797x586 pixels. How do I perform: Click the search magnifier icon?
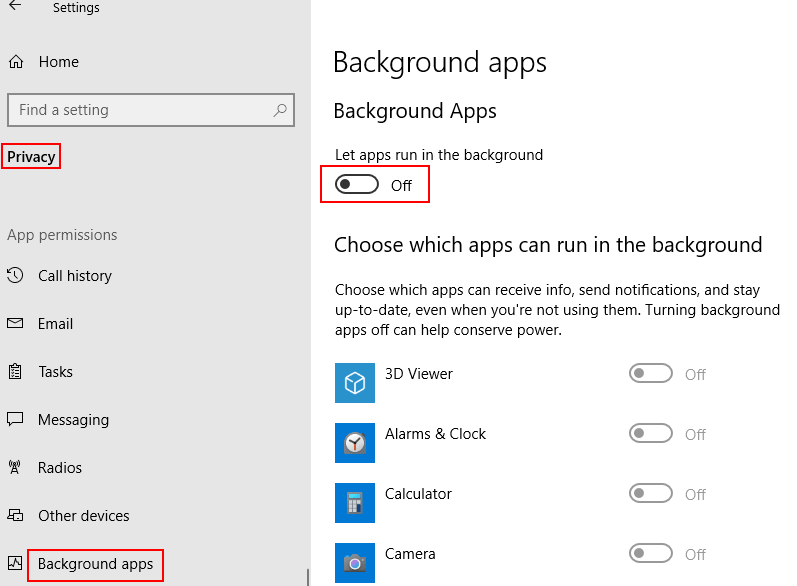pos(280,110)
